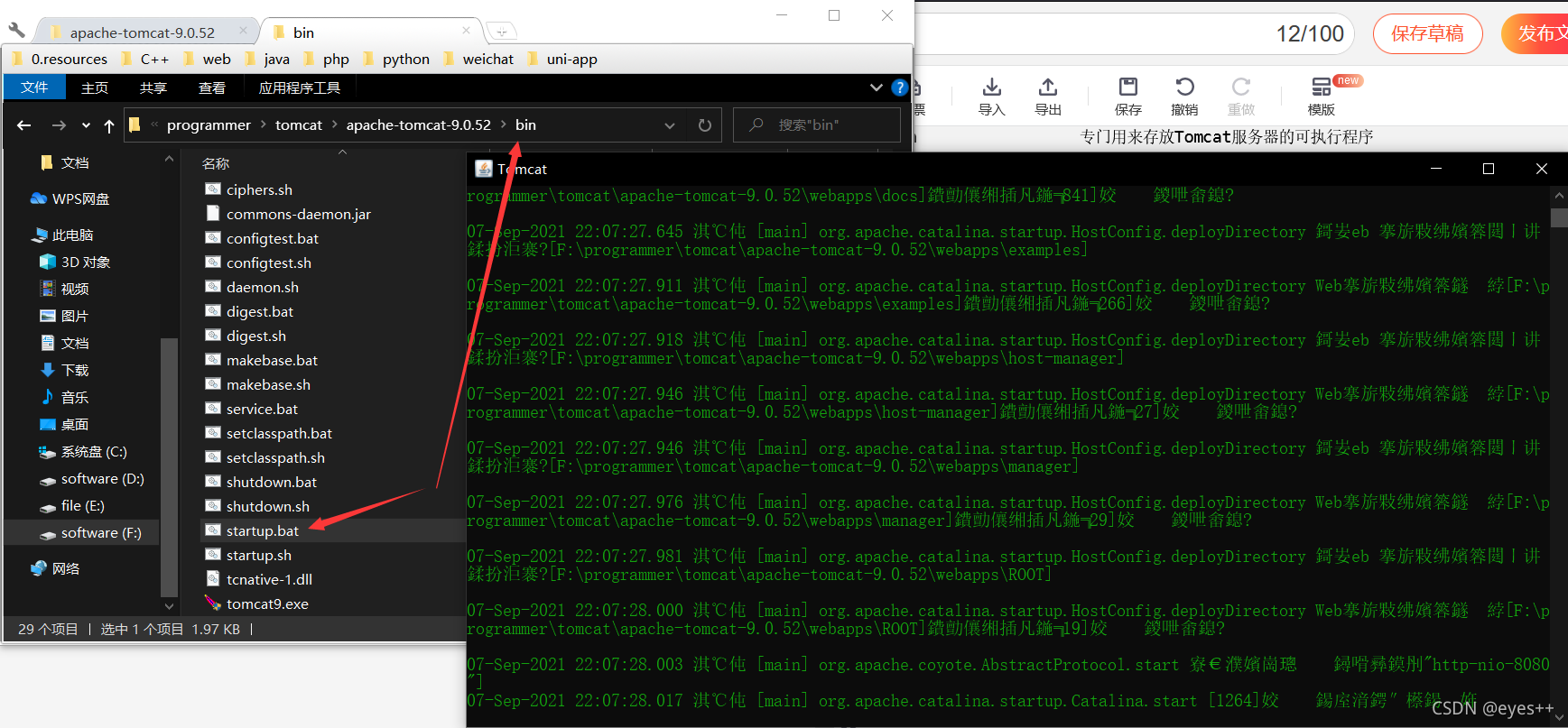
Task: Select 下载 folder in navigation pane
Action: [x=64, y=370]
